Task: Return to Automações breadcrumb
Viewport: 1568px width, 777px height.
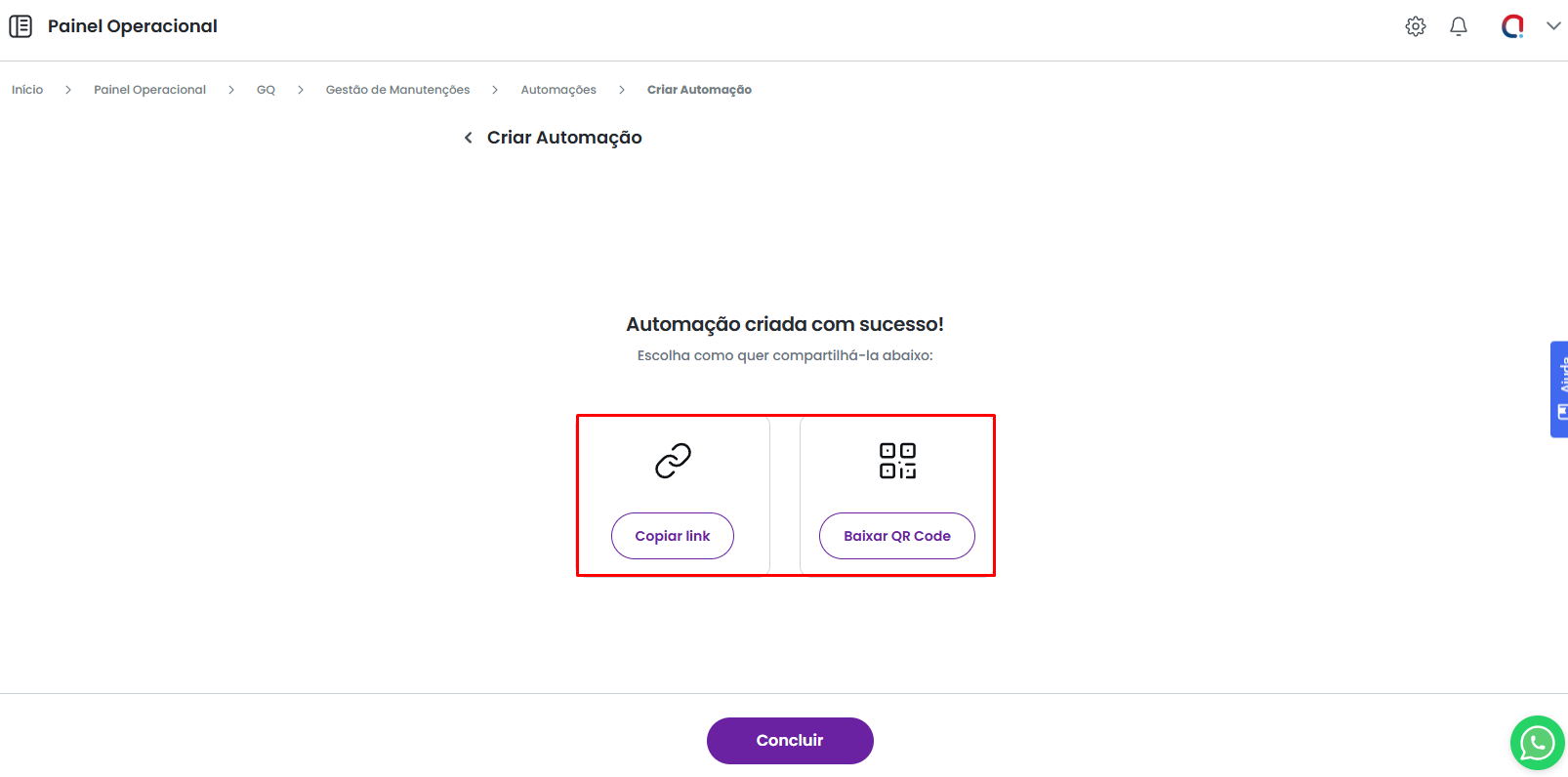Action: (x=558, y=90)
